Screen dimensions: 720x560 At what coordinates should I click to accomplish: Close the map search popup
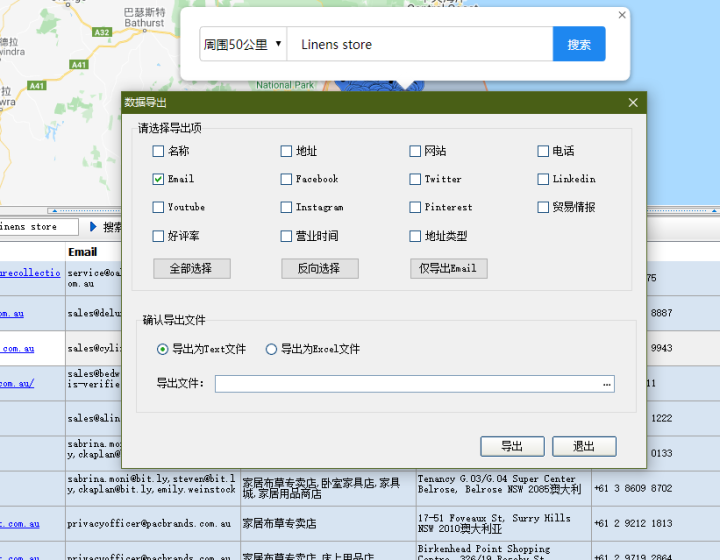pyautogui.click(x=622, y=15)
